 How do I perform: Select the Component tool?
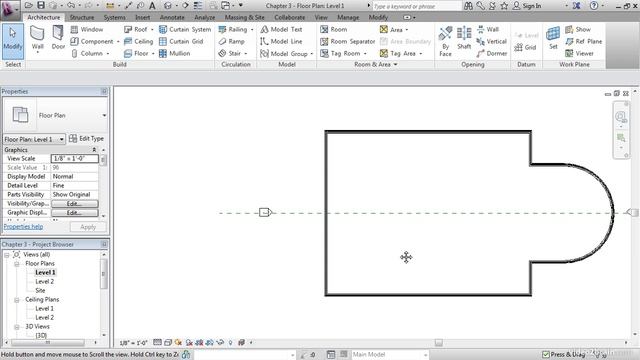click(x=92, y=41)
